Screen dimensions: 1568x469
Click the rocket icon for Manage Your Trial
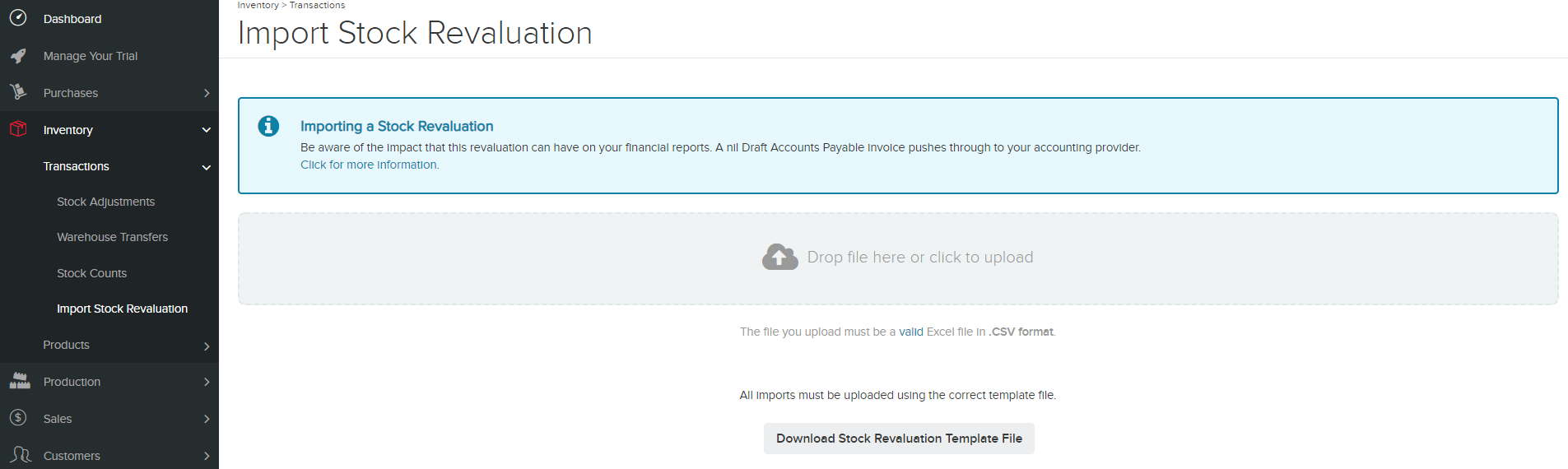click(18, 56)
